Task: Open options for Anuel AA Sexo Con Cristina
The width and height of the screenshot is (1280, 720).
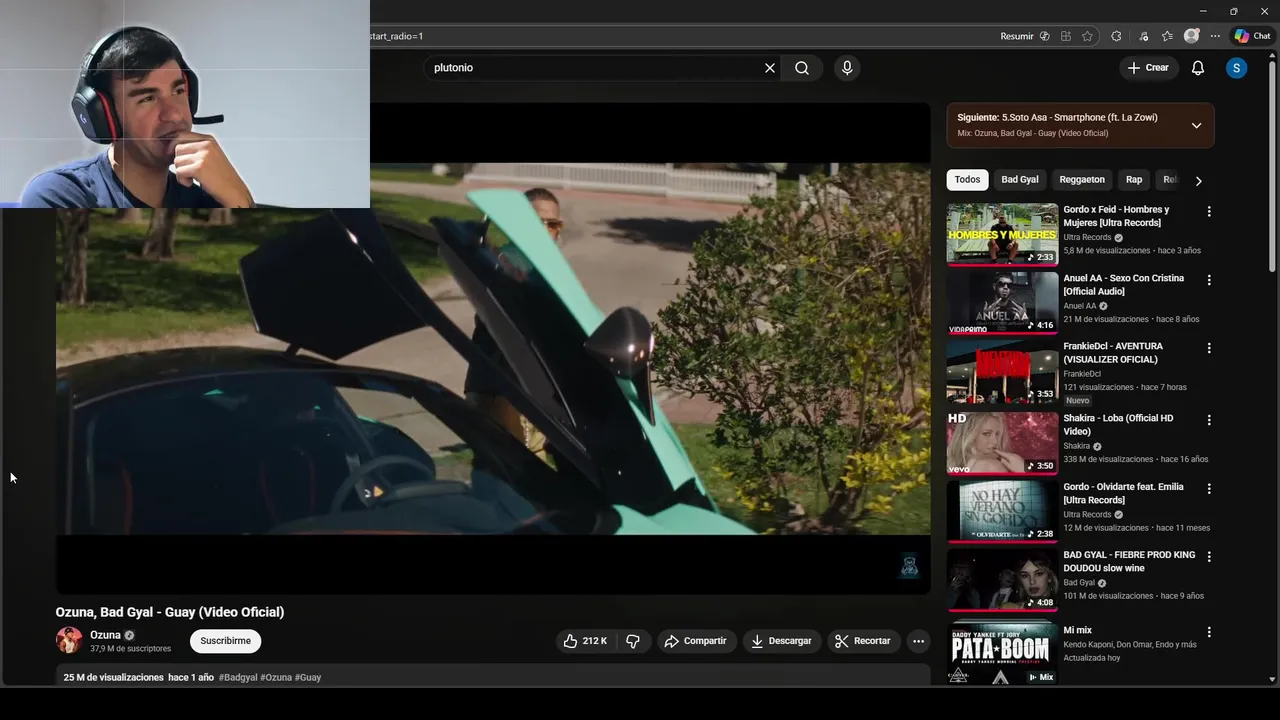Action: point(1209,280)
